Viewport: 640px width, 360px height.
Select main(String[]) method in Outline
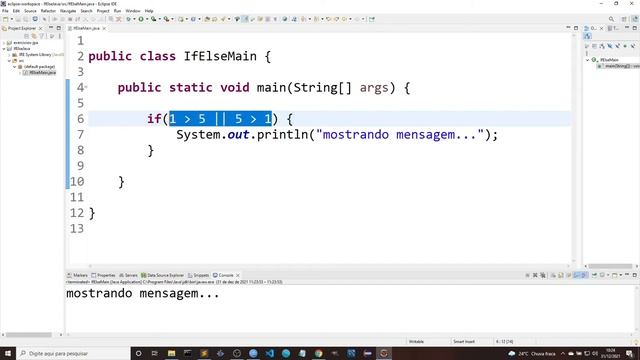pos(619,66)
